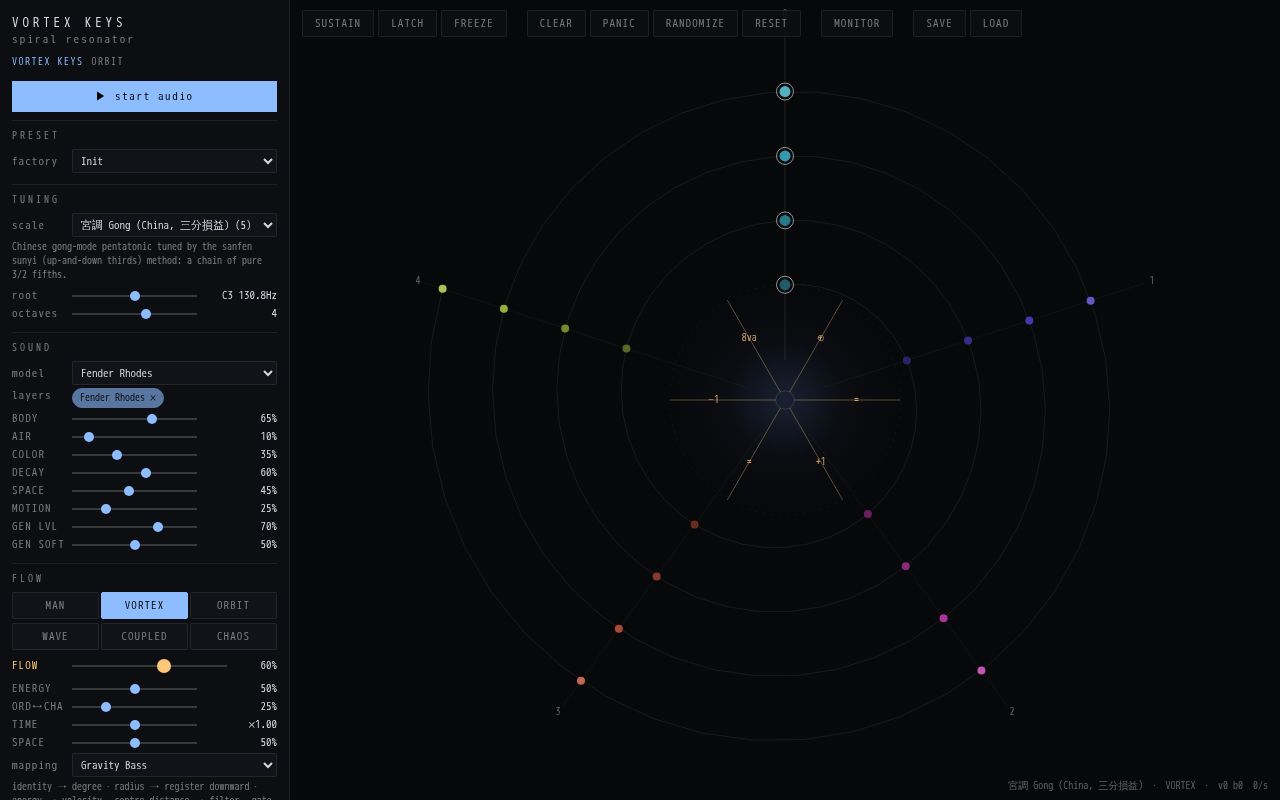Select the MAN flow mode

point(55,606)
